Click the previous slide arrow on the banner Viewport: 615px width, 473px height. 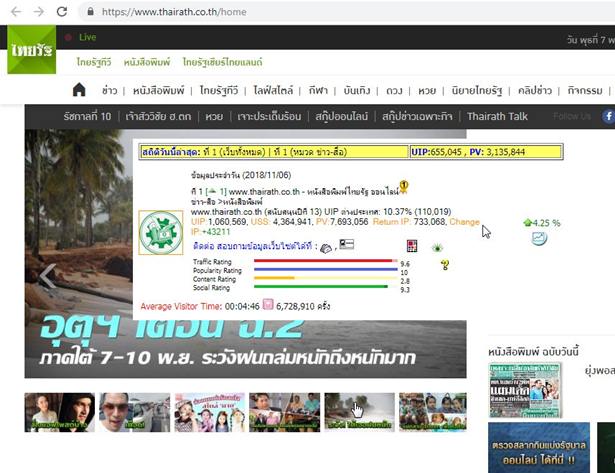[48, 277]
